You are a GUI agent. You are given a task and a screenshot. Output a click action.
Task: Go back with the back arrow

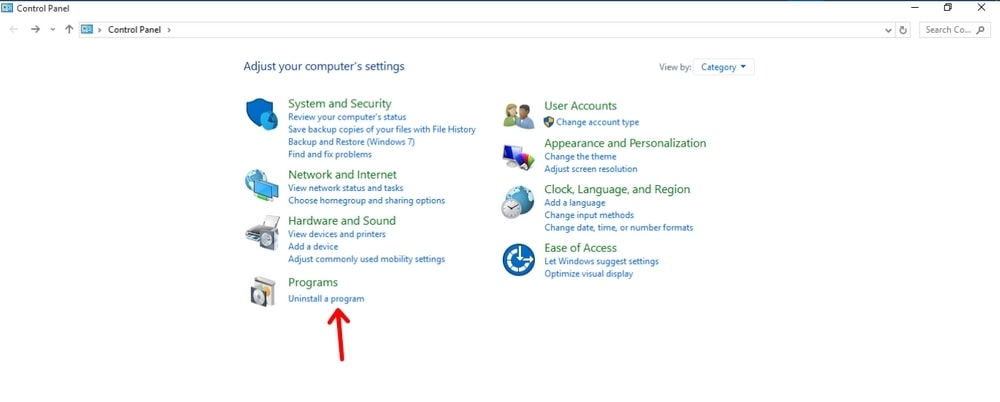pyautogui.click(x=14, y=29)
